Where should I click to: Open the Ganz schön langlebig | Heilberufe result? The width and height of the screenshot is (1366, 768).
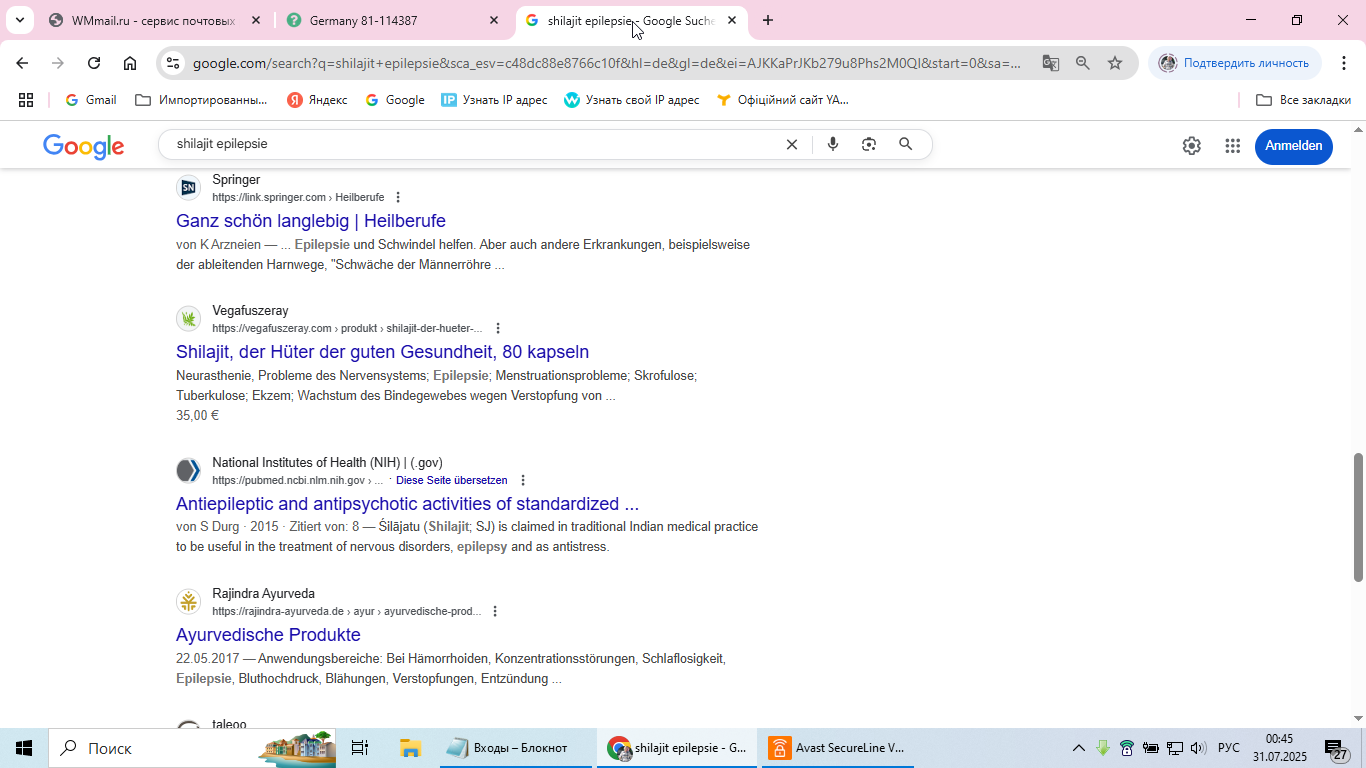(311, 221)
